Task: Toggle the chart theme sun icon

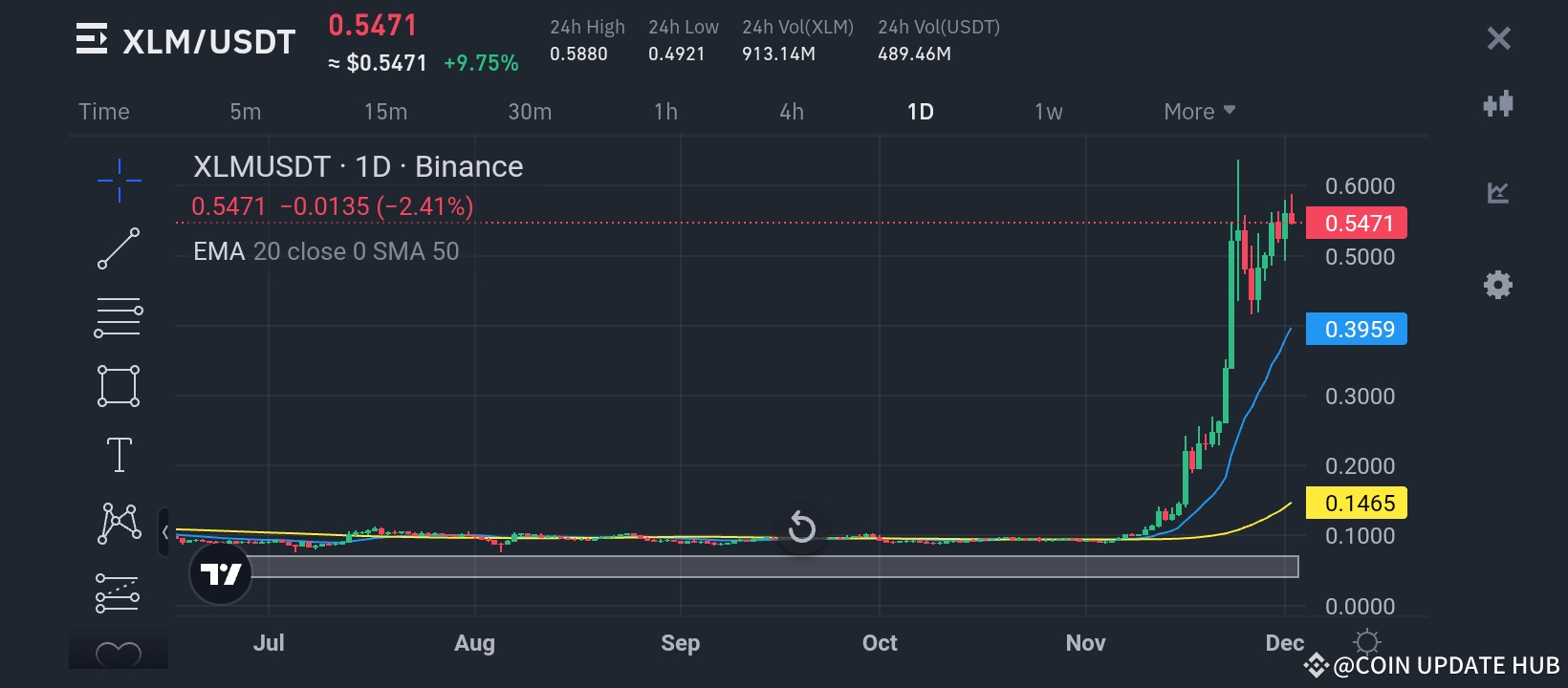Action: click(x=1367, y=641)
